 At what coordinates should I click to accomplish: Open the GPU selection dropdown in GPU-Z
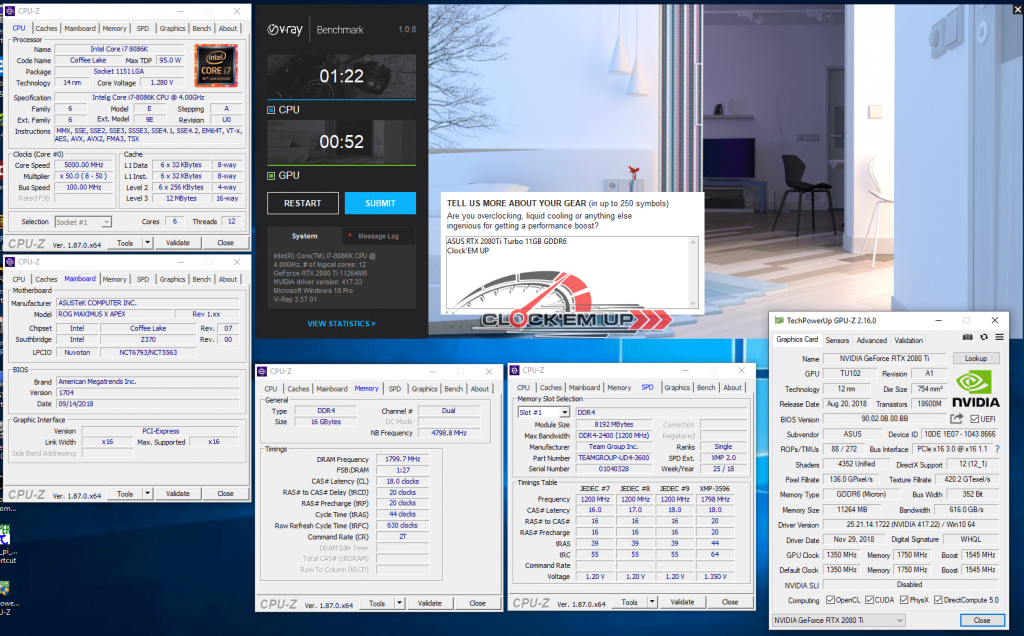(x=839, y=620)
